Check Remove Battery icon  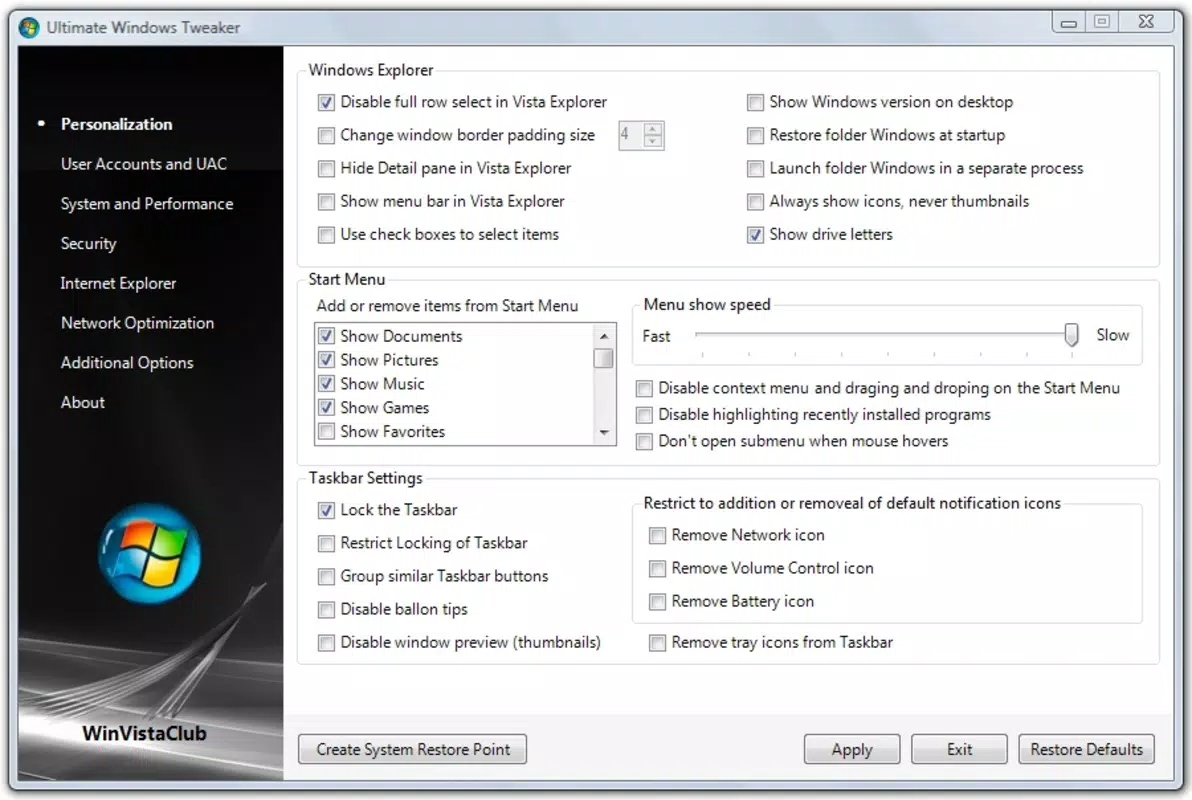(x=658, y=602)
